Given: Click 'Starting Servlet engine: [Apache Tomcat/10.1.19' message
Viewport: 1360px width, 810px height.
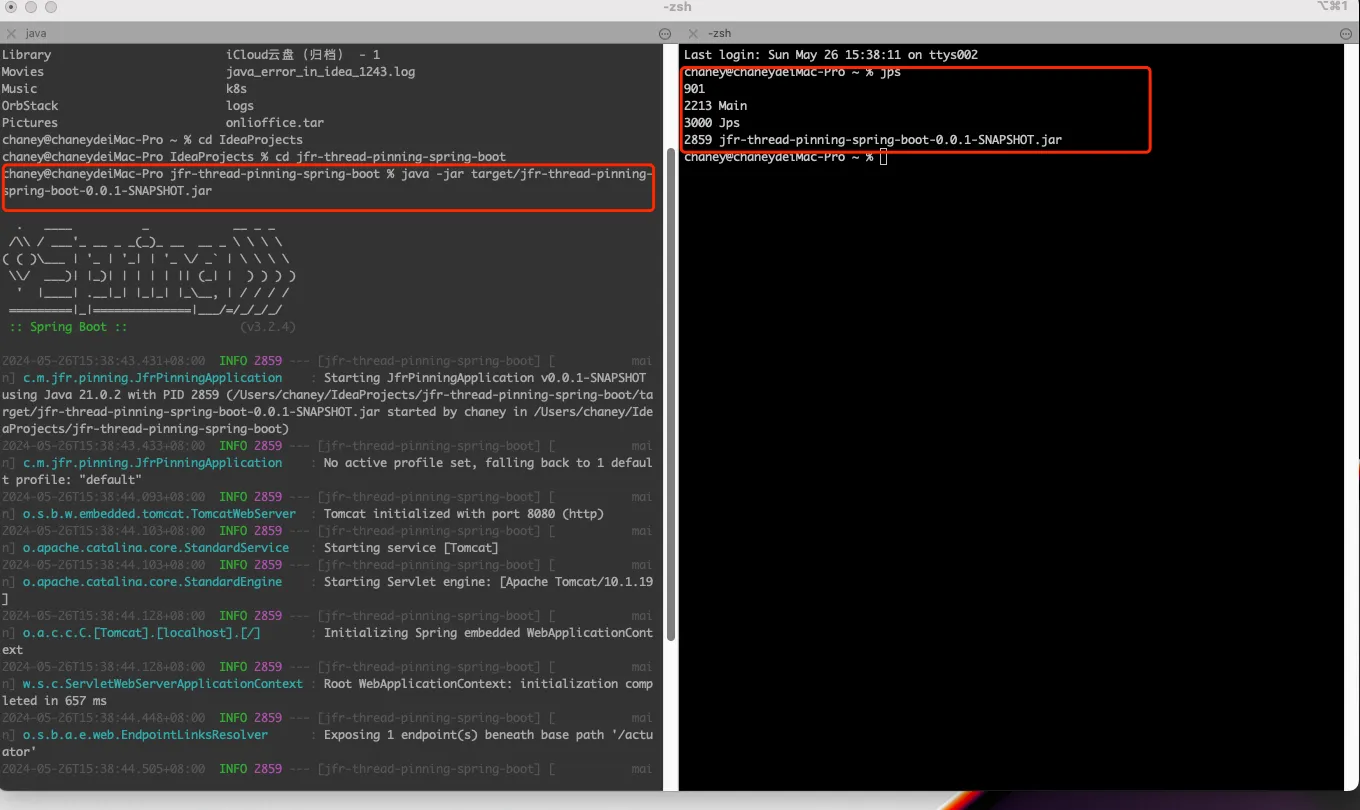Looking at the screenshot, I should point(488,582).
